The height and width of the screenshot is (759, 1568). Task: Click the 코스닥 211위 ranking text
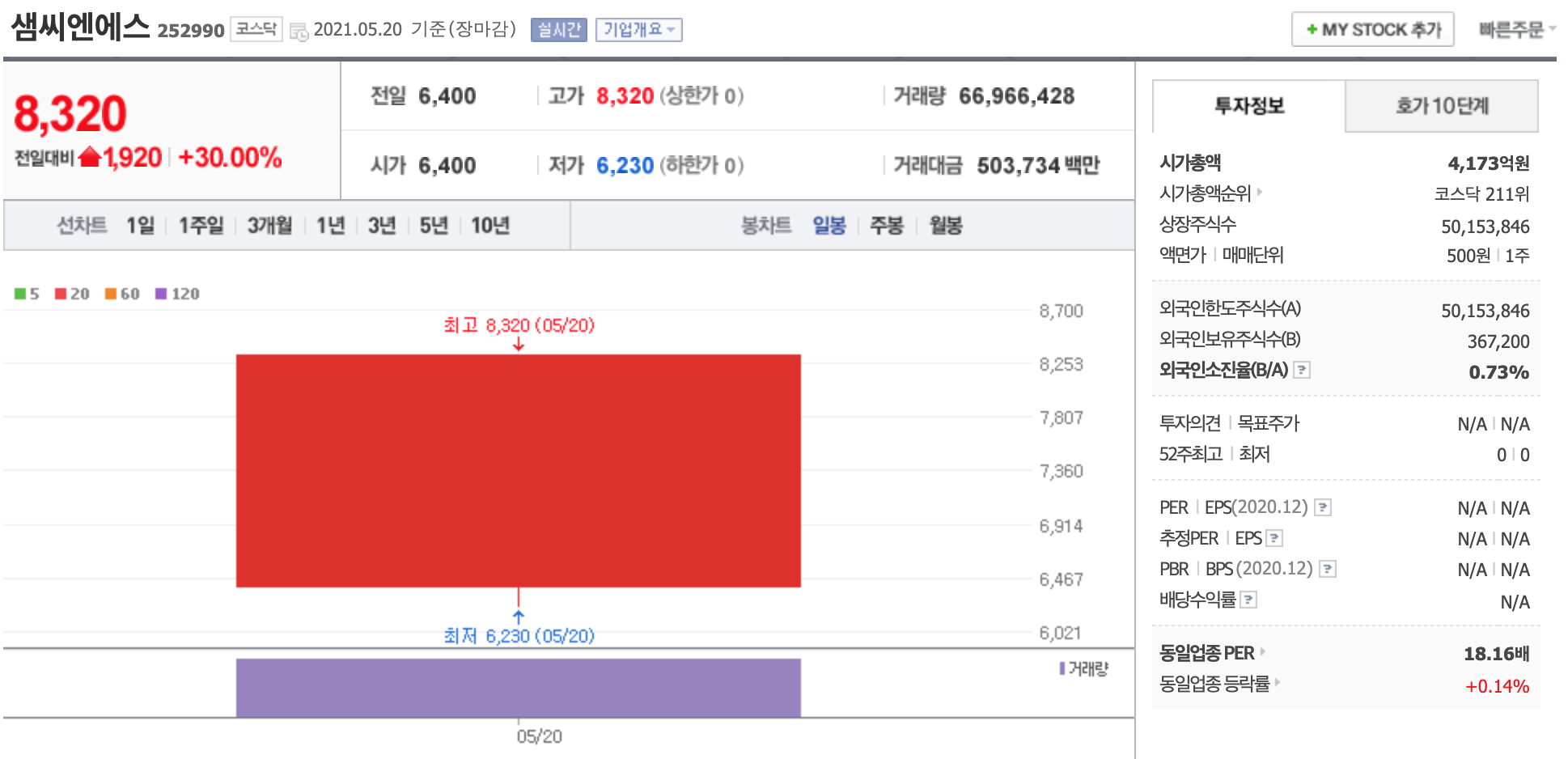coord(1482,194)
